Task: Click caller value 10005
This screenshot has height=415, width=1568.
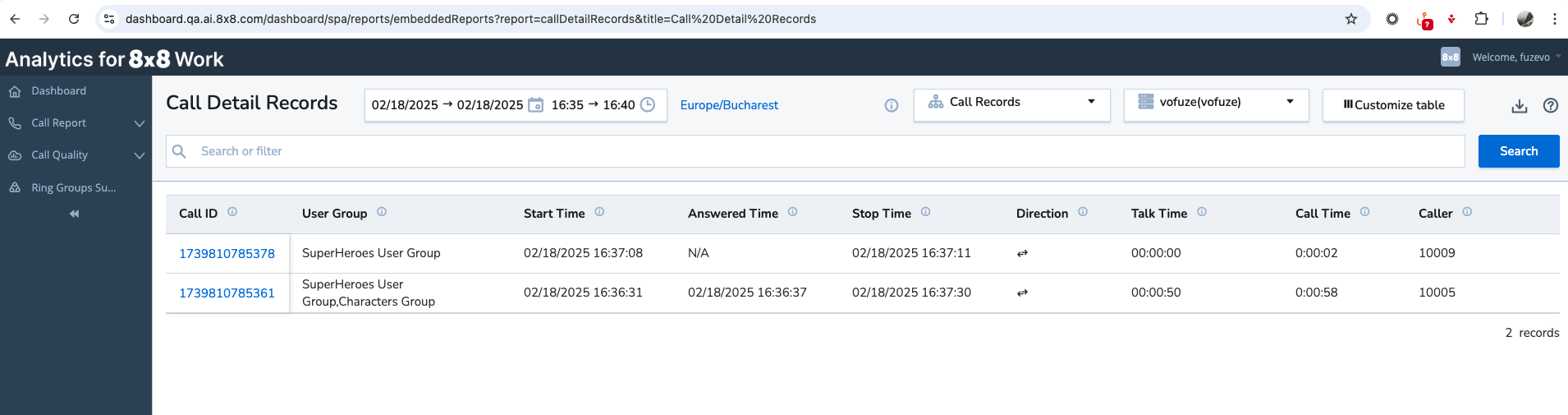Action: [x=1437, y=293]
